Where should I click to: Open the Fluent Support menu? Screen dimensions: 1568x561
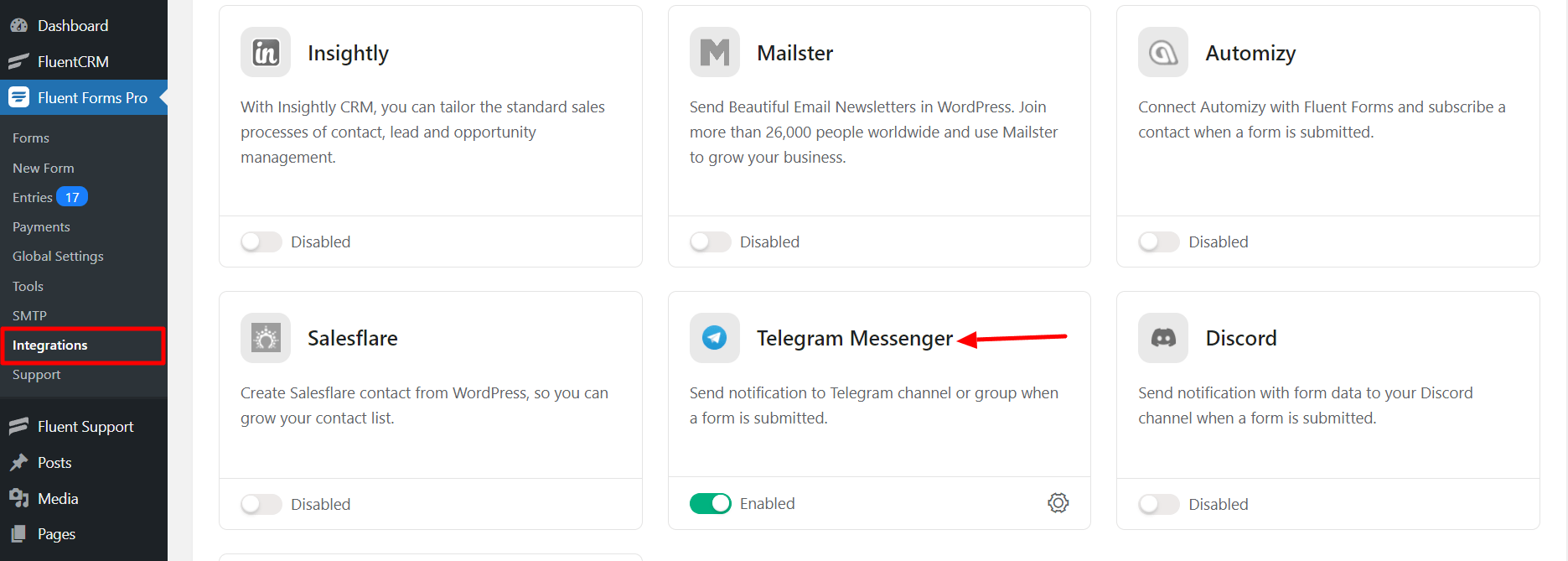85,427
